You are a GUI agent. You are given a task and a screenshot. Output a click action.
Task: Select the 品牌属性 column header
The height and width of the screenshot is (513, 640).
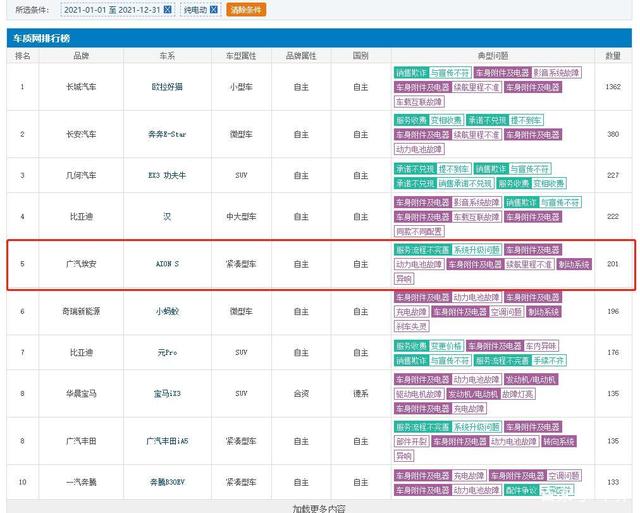pyautogui.click(x=301, y=56)
